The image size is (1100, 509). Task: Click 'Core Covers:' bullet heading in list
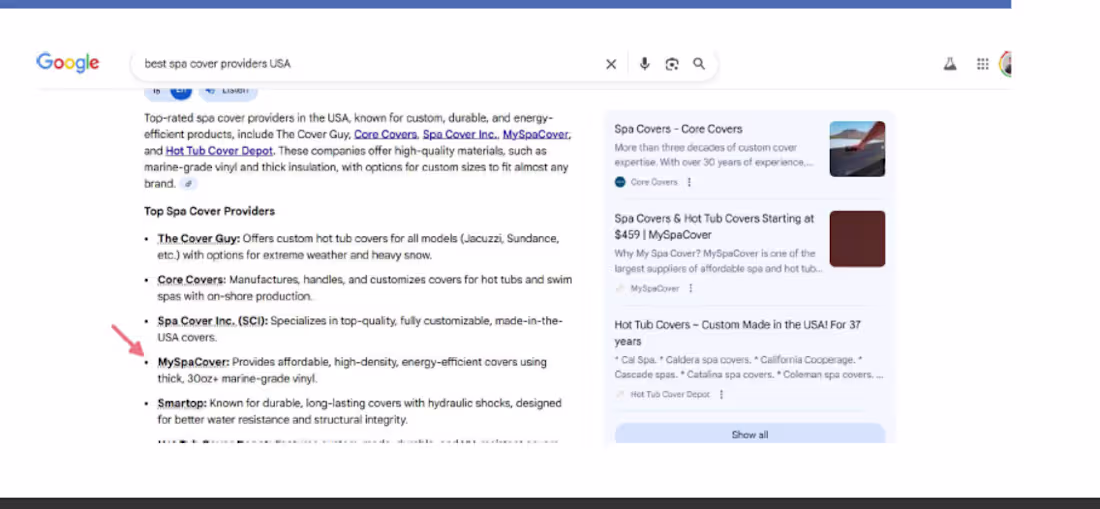pyautogui.click(x=192, y=280)
